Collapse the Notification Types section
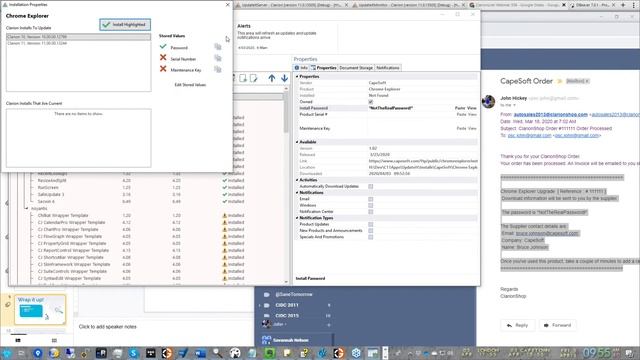Screen dimensions: 640x360 297,218
